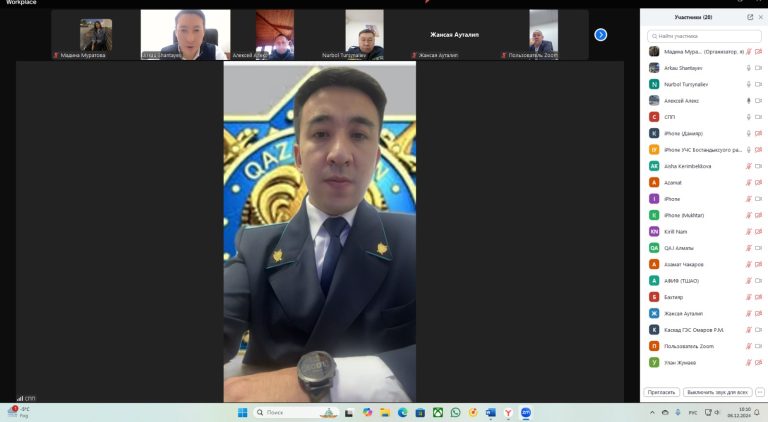Select Arkau Shantayev video thumbnail

[x=185, y=35]
